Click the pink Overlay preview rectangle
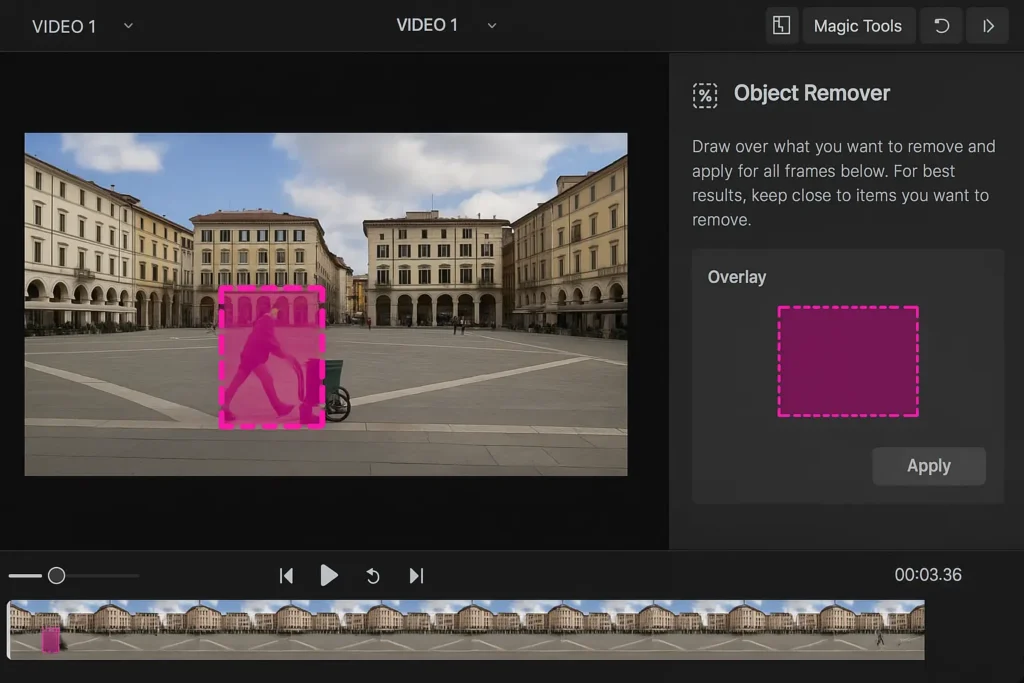The width and height of the screenshot is (1024, 683). pyautogui.click(x=848, y=361)
